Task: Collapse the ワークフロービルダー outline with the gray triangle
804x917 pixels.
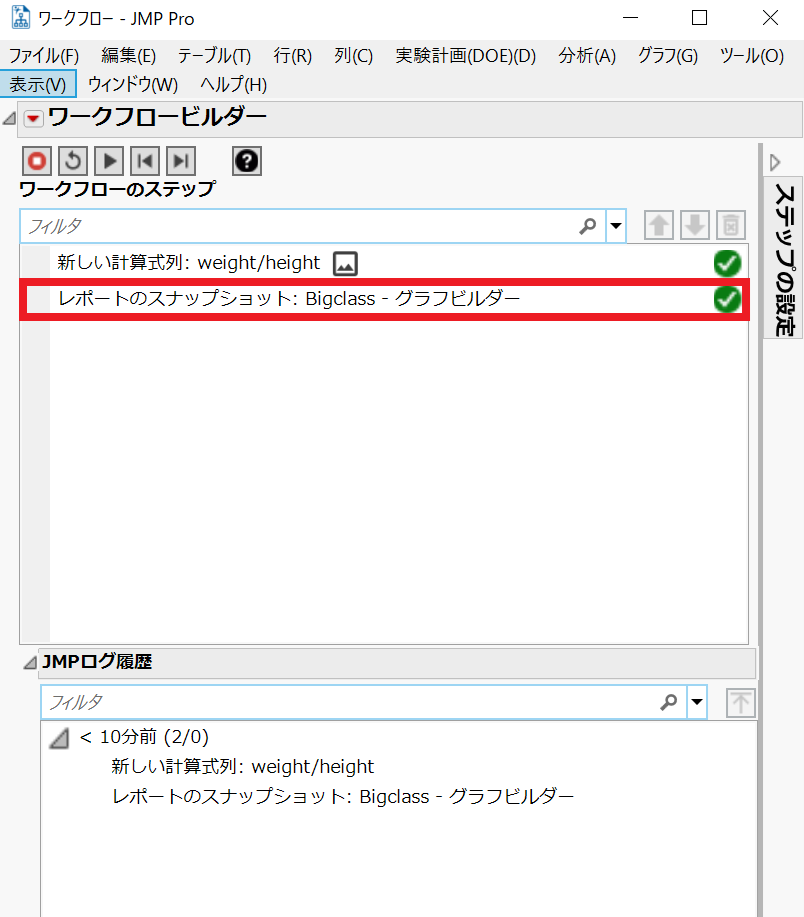Action: (x=9, y=119)
